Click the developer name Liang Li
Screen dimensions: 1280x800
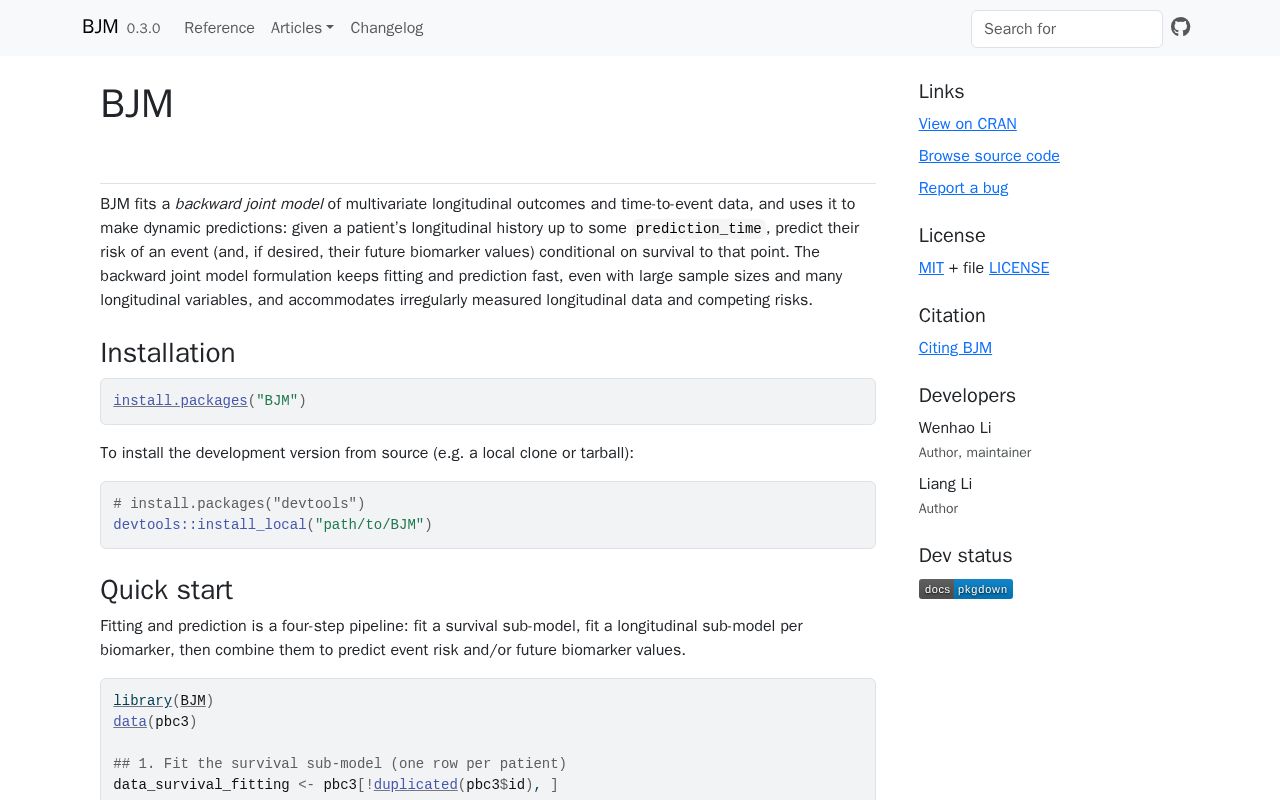point(945,484)
